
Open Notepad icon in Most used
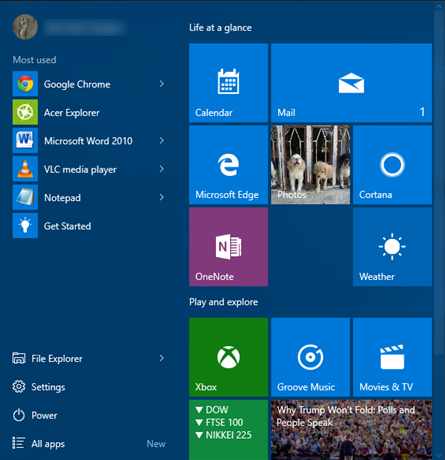tap(25, 197)
